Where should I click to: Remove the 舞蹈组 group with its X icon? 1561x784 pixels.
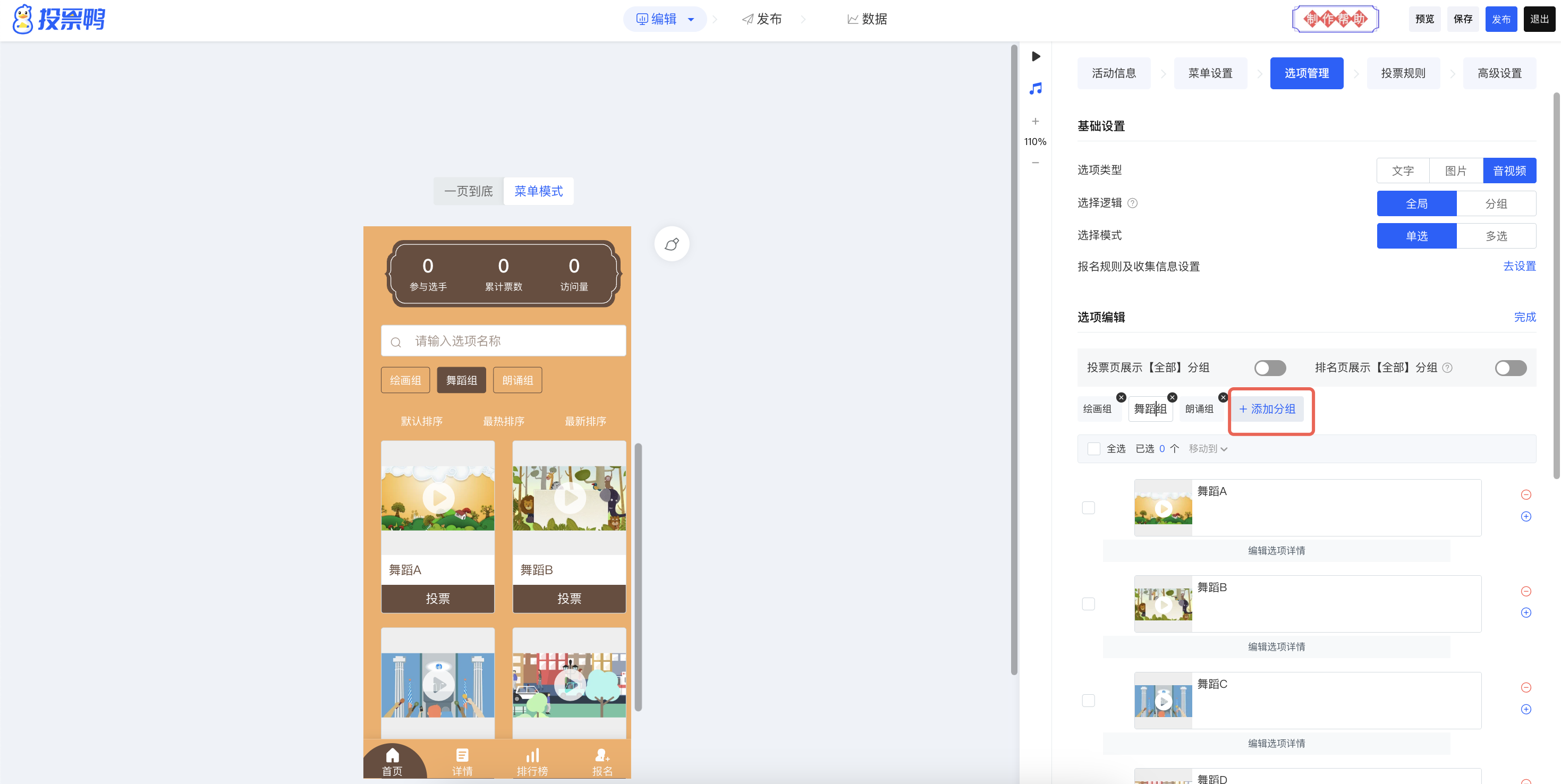1172,397
